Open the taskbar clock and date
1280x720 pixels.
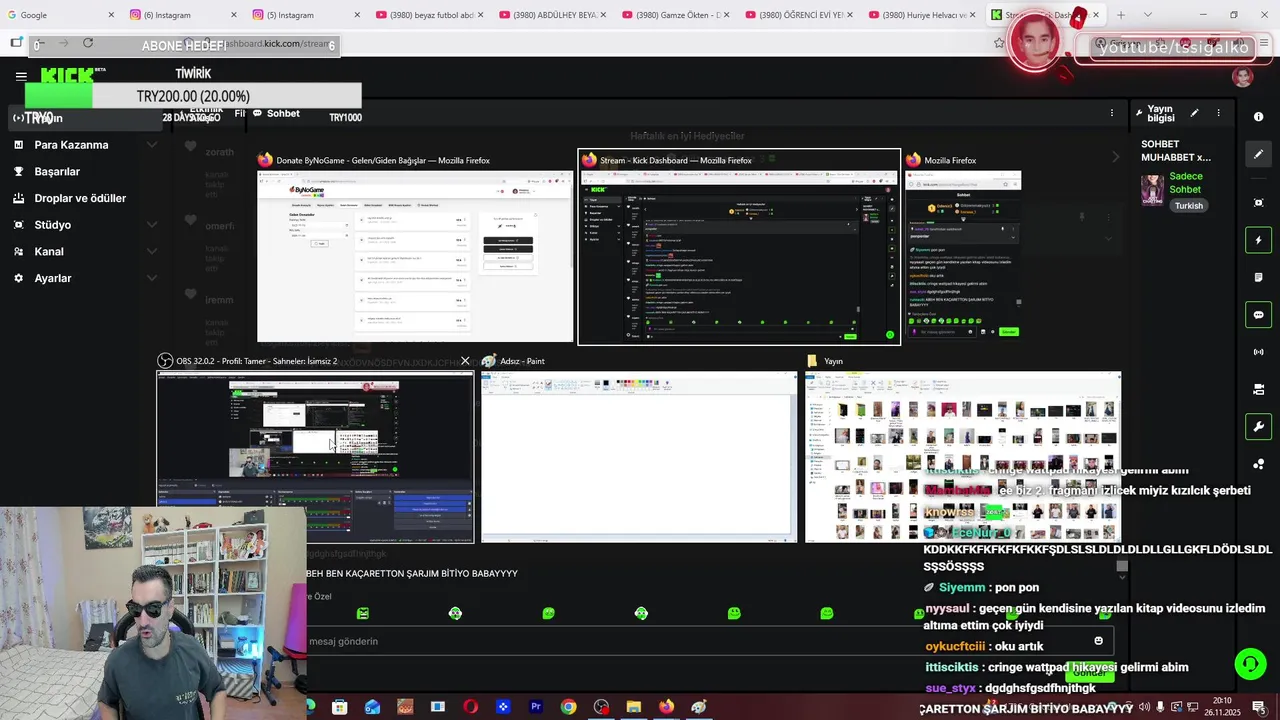coord(1222,707)
